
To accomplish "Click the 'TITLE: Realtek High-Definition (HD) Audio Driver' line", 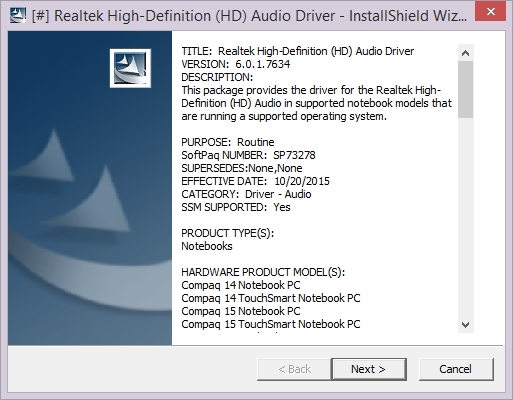I will pos(298,51).
